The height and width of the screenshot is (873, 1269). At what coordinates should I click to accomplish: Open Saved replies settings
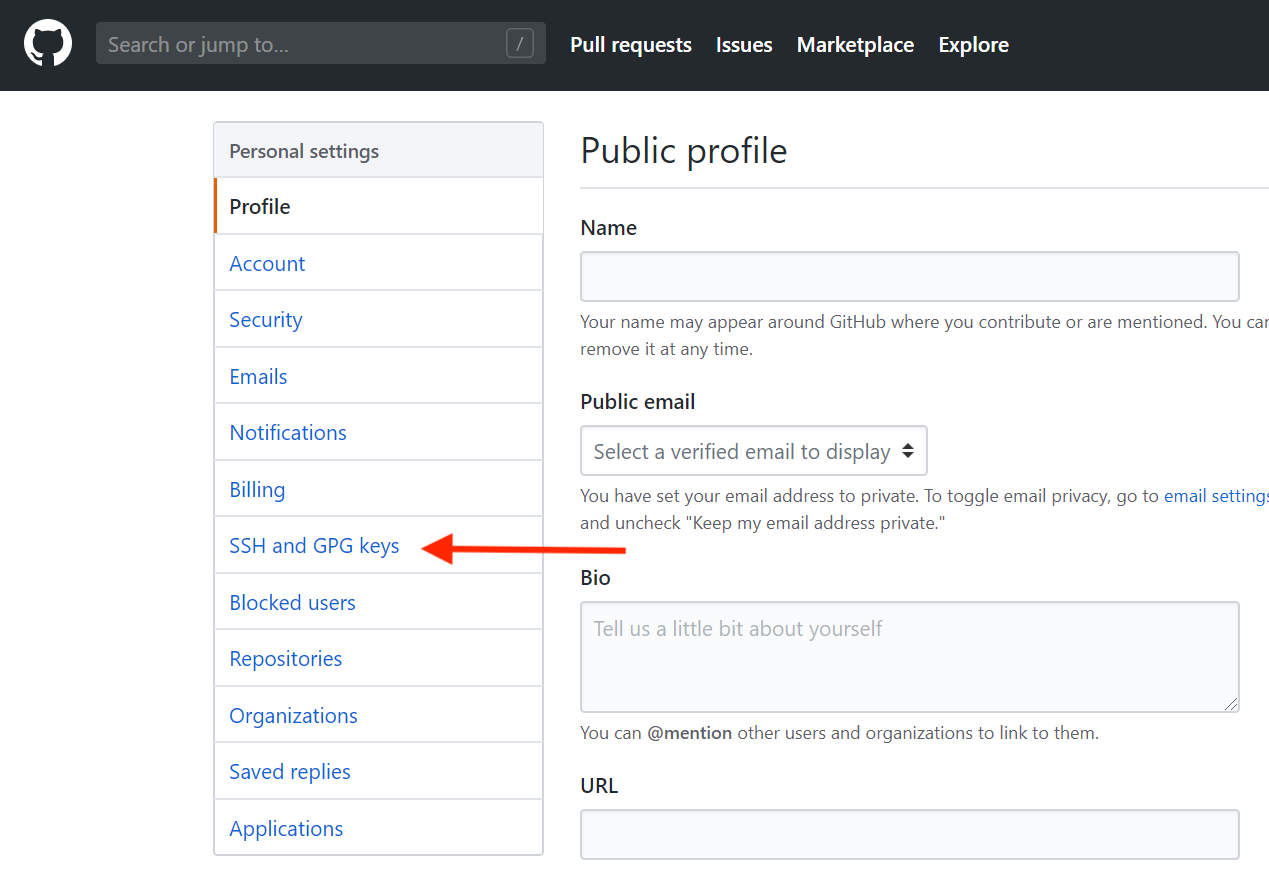(290, 772)
